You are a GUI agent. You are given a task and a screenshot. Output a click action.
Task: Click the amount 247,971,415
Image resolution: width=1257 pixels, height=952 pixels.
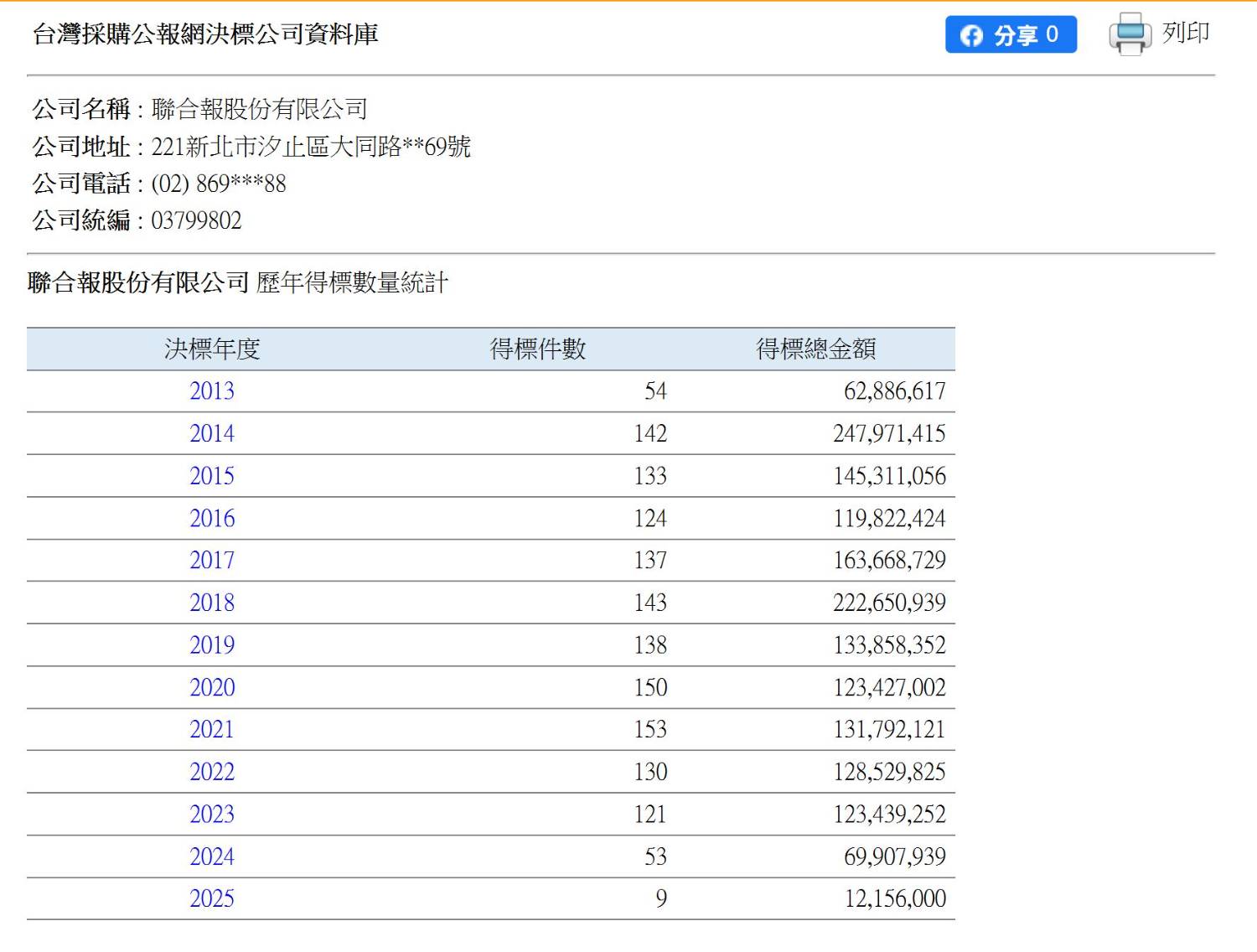889,433
